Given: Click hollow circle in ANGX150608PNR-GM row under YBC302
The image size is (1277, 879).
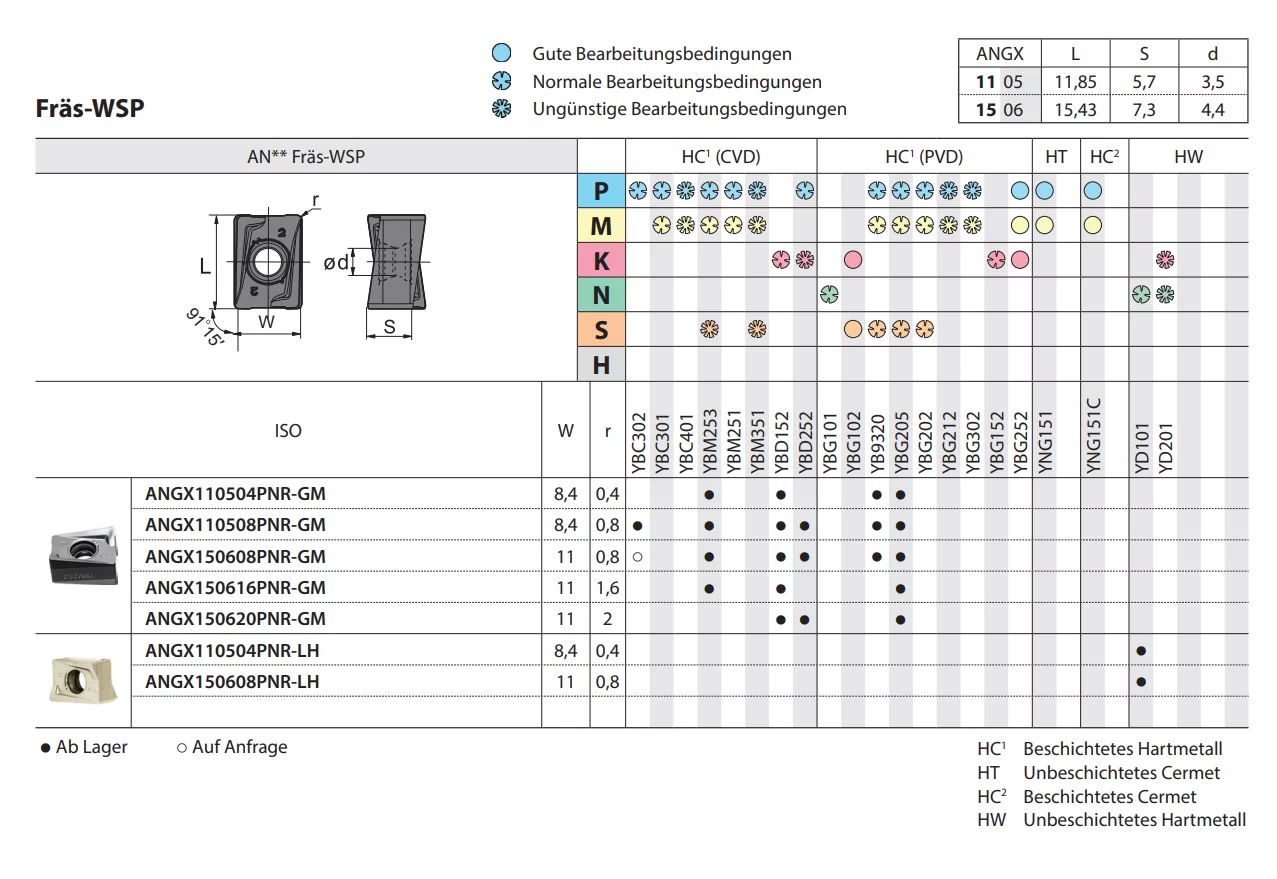Looking at the screenshot, I should tap(637, 556).
